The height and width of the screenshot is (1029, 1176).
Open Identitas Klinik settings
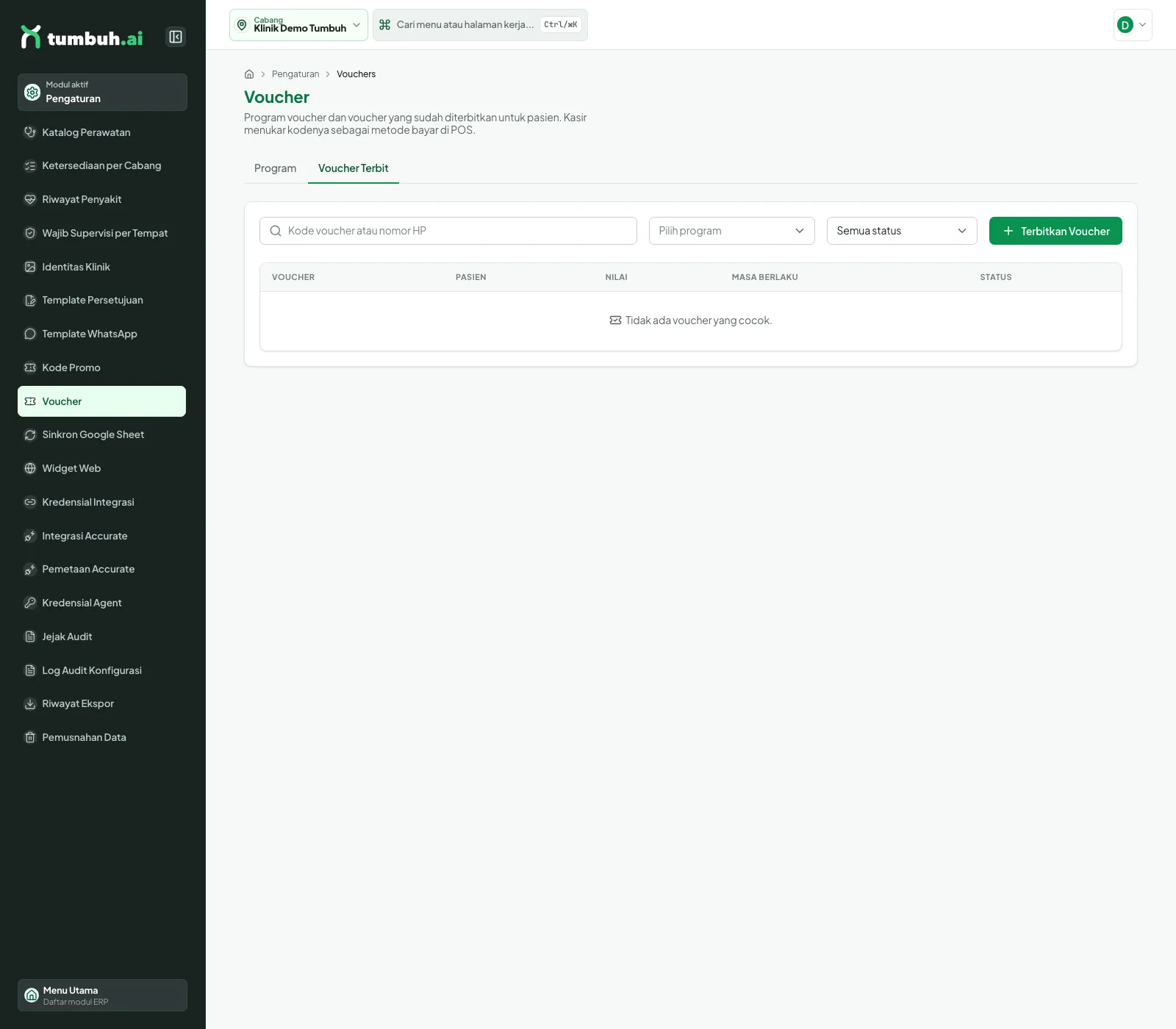pos(101,267)
